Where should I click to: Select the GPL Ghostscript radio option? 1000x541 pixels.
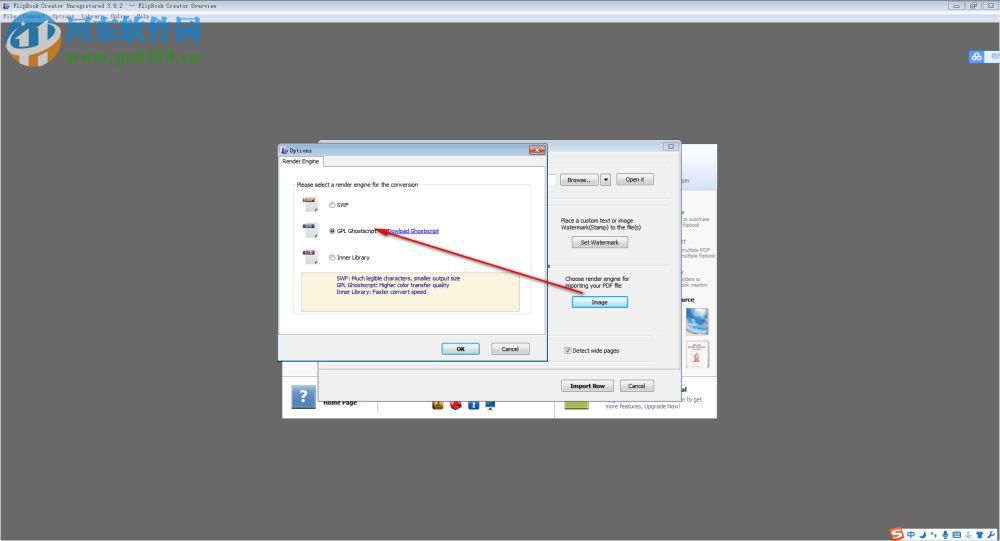pos(332,231)
